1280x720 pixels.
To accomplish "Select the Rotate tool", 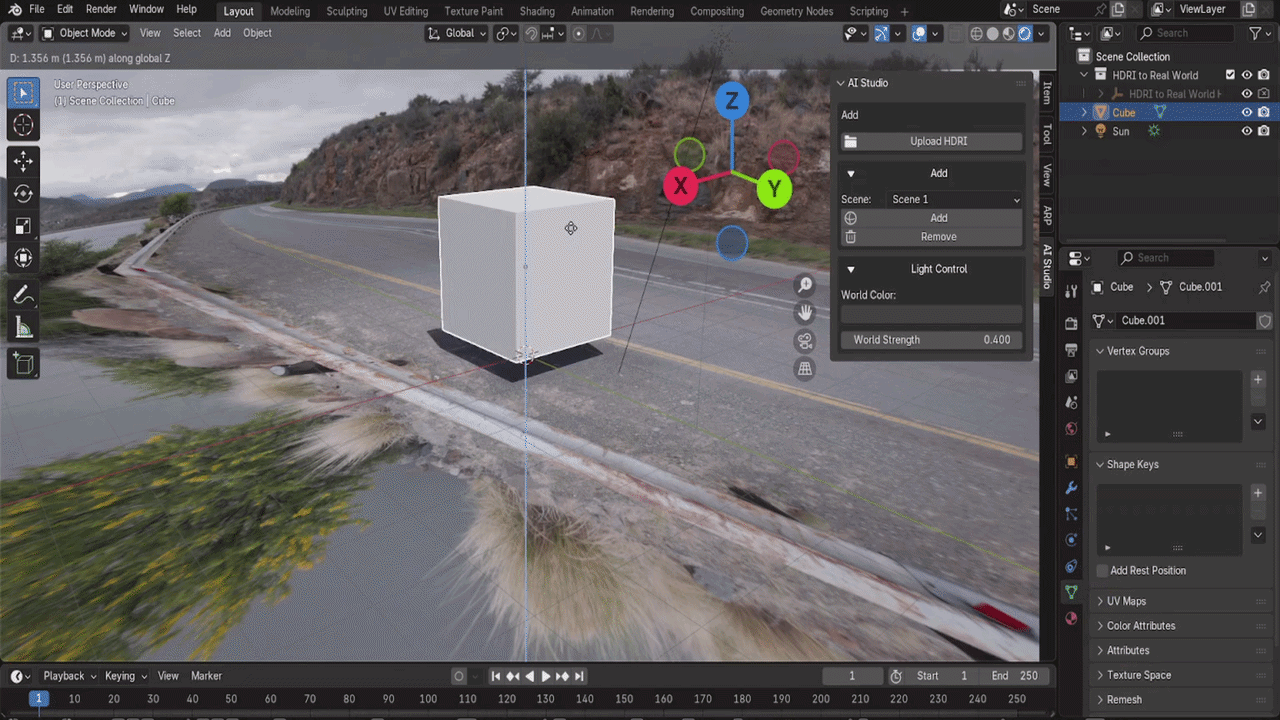I will click(23, 193).
